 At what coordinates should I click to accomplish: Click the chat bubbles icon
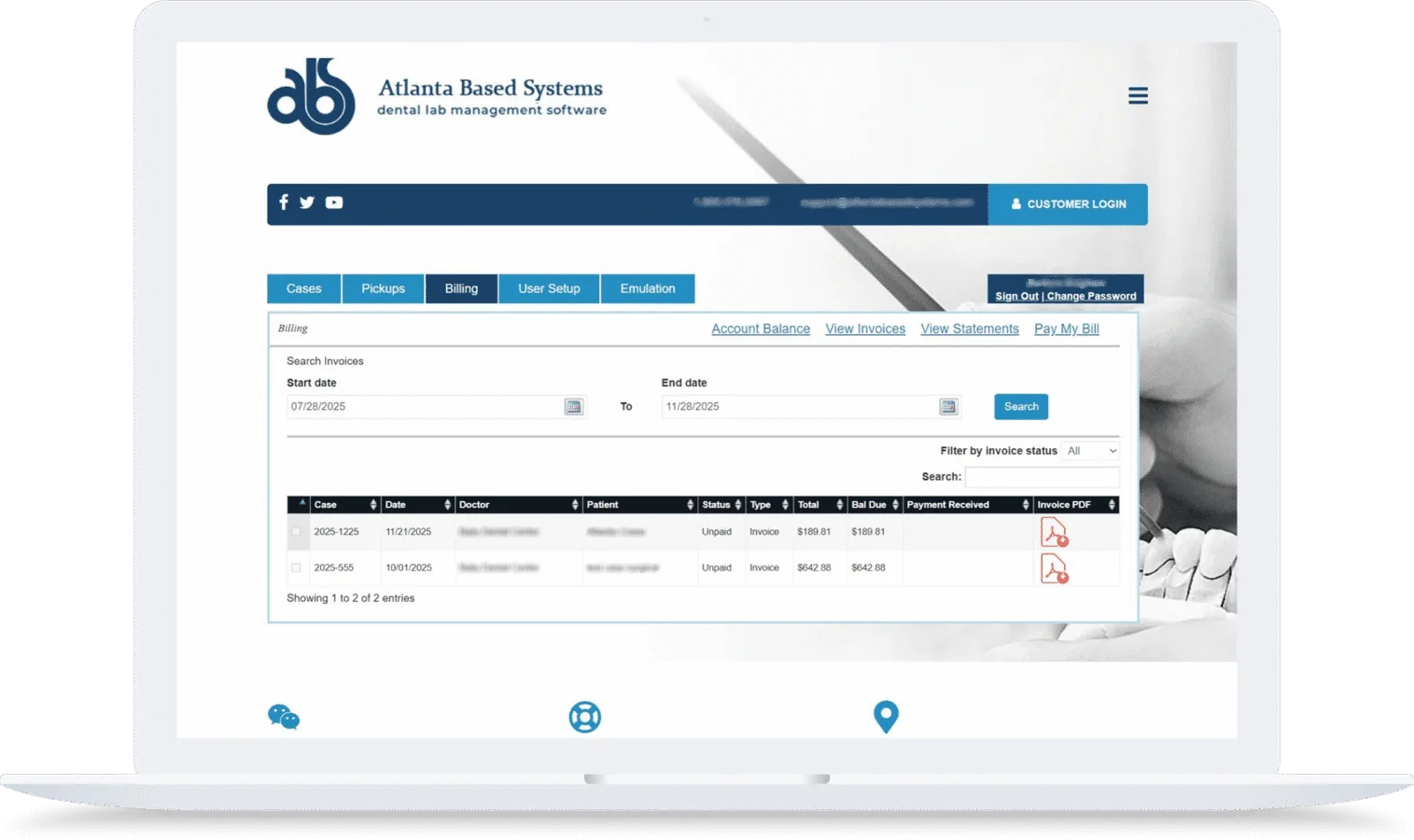click(284, 717)
